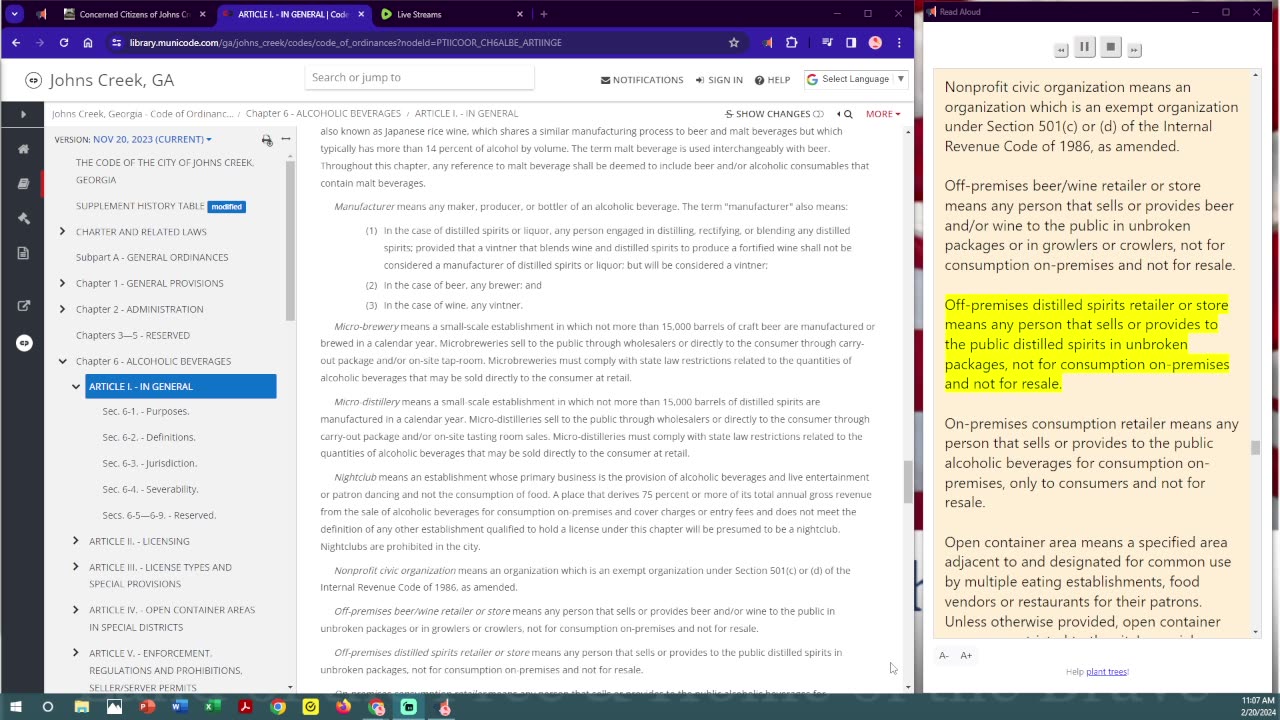1280x720 pixels.
Task: Open Sec. 6-1. - Purposes.
Action: (x=145, y=411)
